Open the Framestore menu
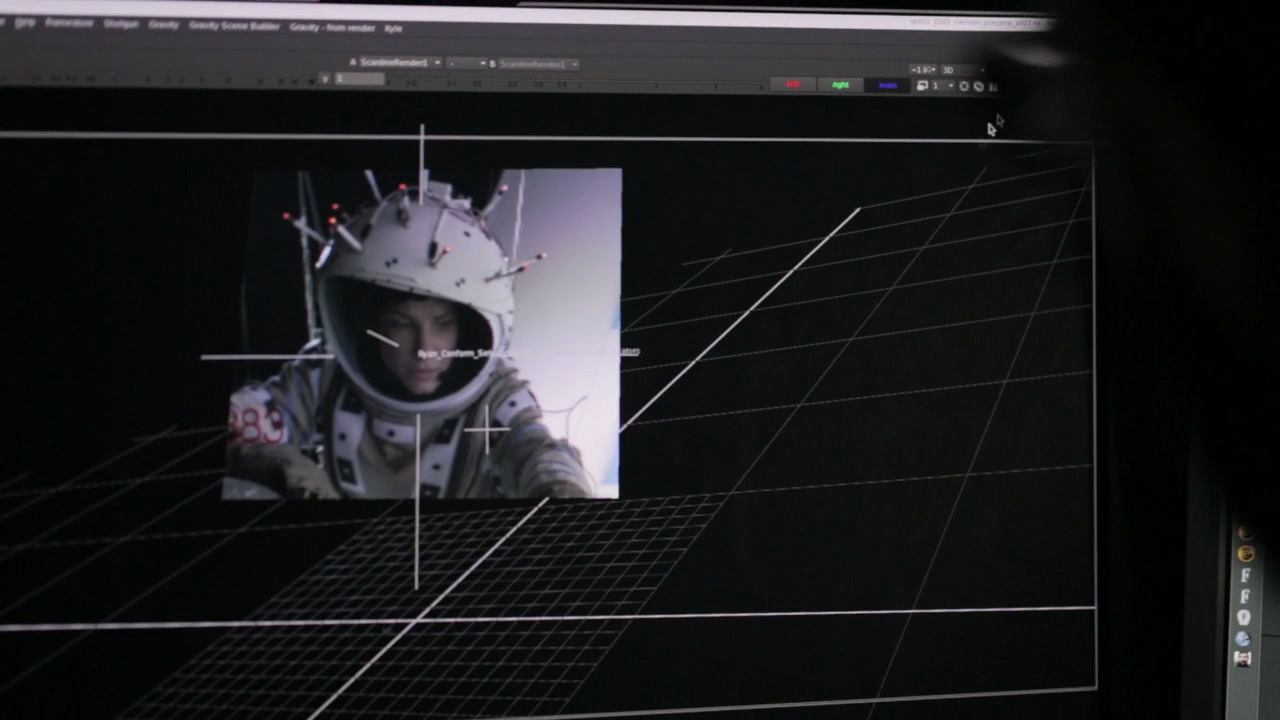 coord(67,22)
